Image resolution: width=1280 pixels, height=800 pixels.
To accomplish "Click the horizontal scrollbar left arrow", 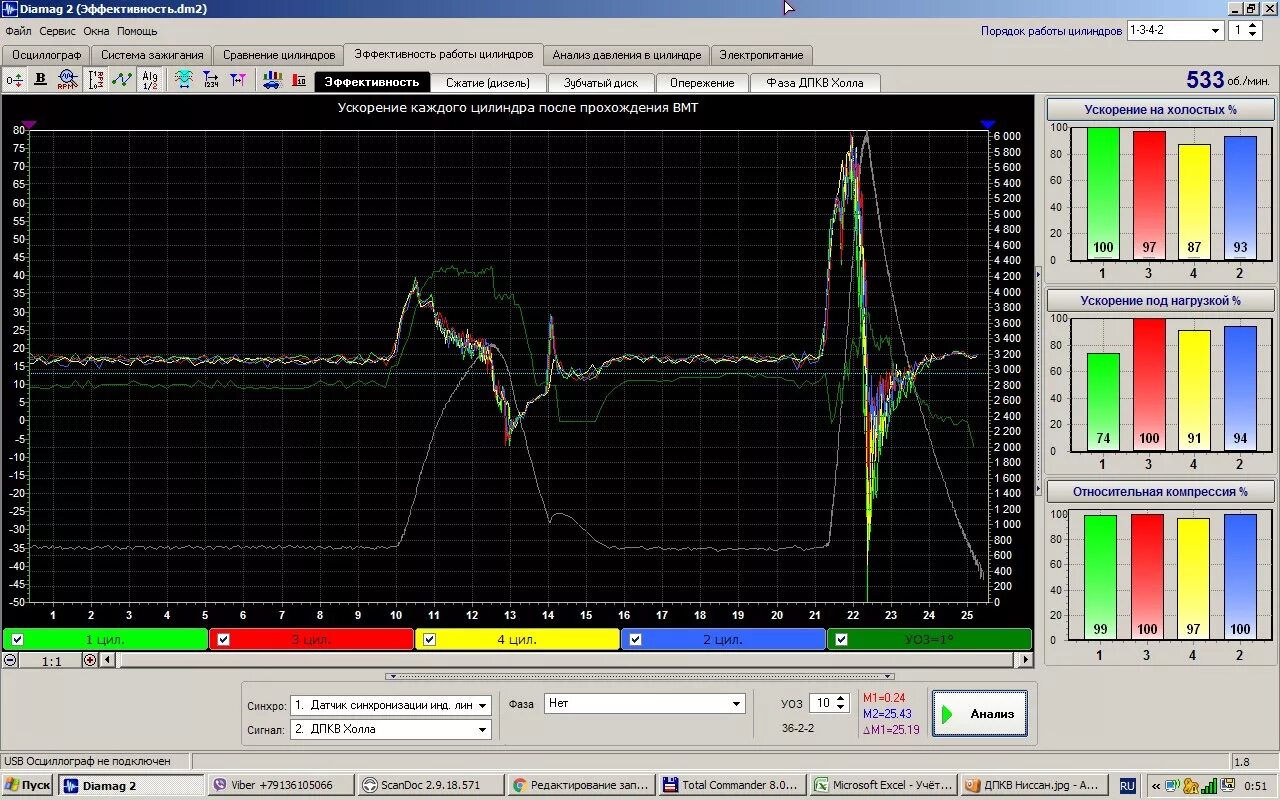I will (108, 660).
